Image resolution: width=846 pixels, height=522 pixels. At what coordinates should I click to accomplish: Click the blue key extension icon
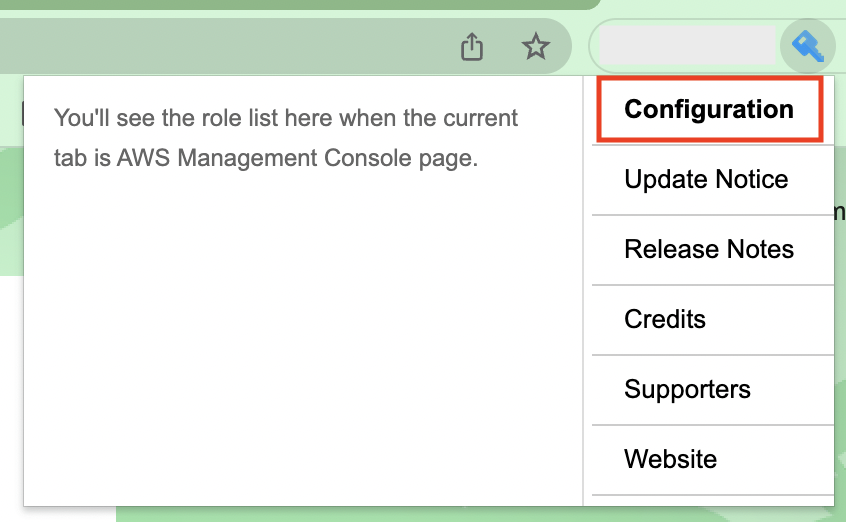tap(806, 46)
